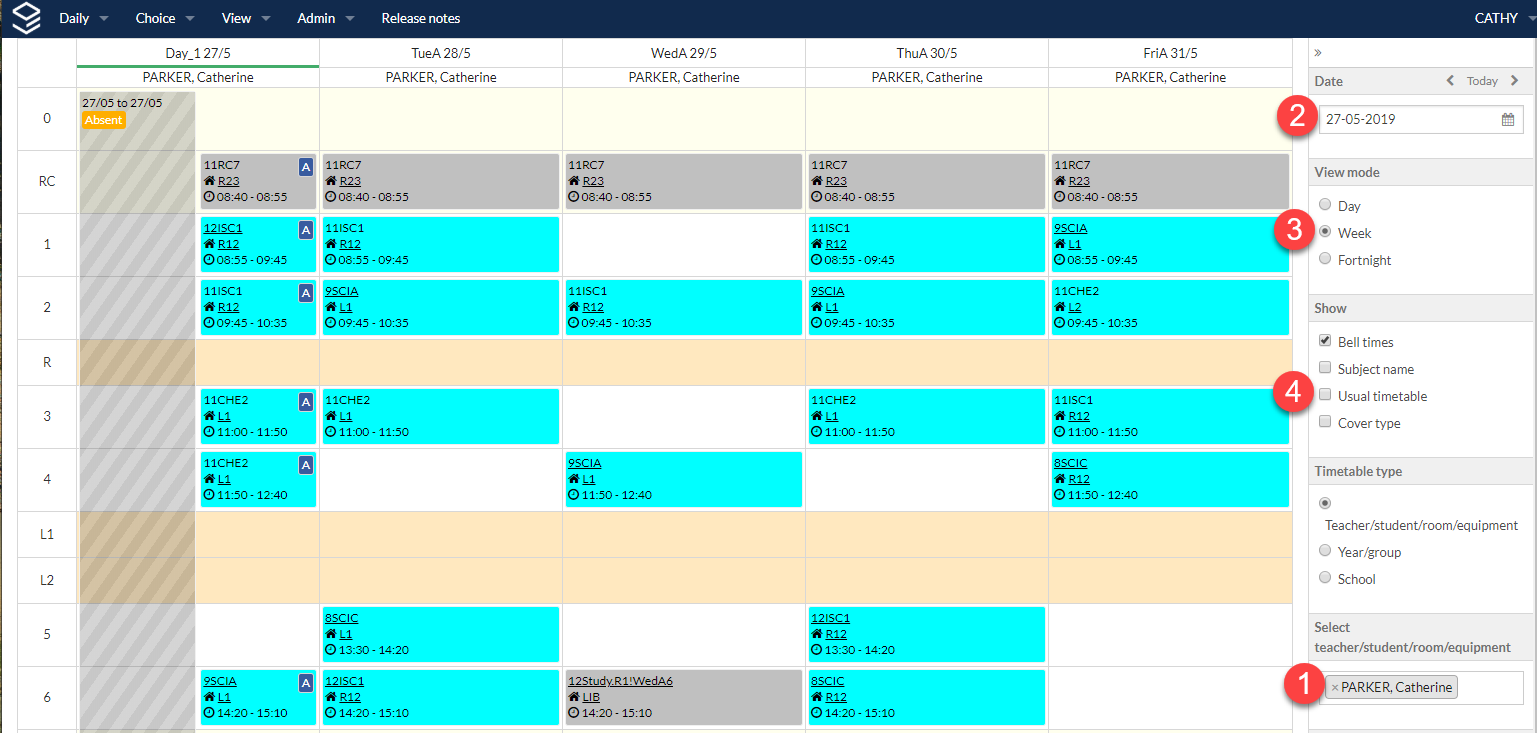Screen dimensions: 1537x733
Task: Collapse the side panel with double chevron
Action: click(1318, 53)
